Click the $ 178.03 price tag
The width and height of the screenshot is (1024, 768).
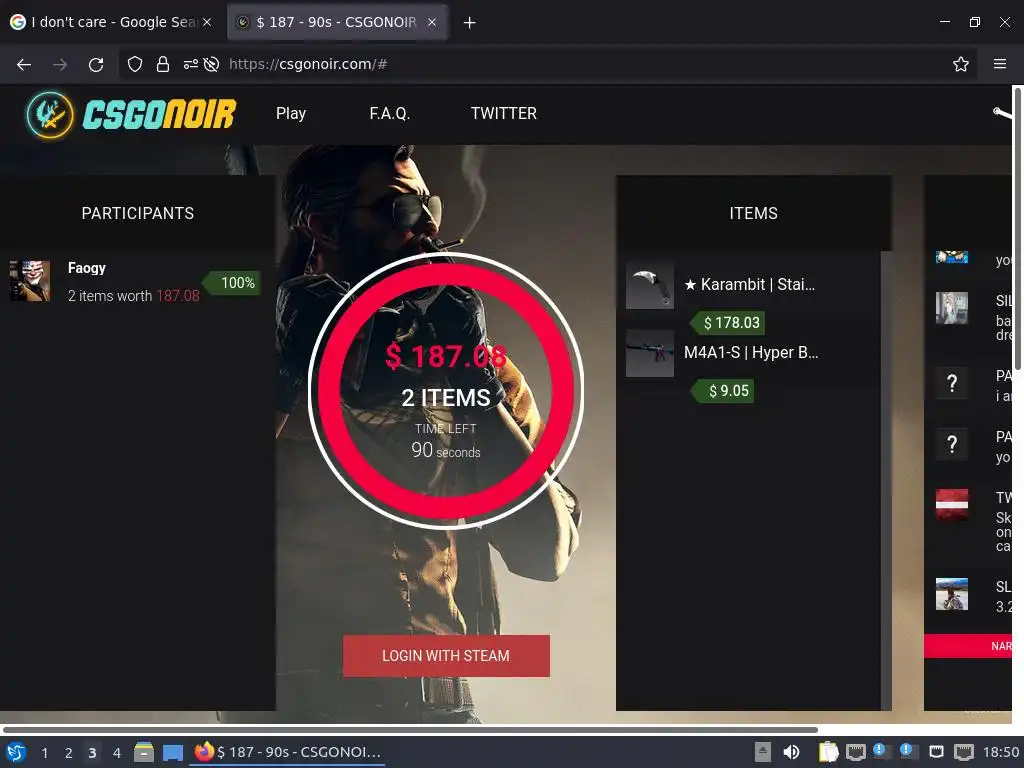tap(728, 323)
